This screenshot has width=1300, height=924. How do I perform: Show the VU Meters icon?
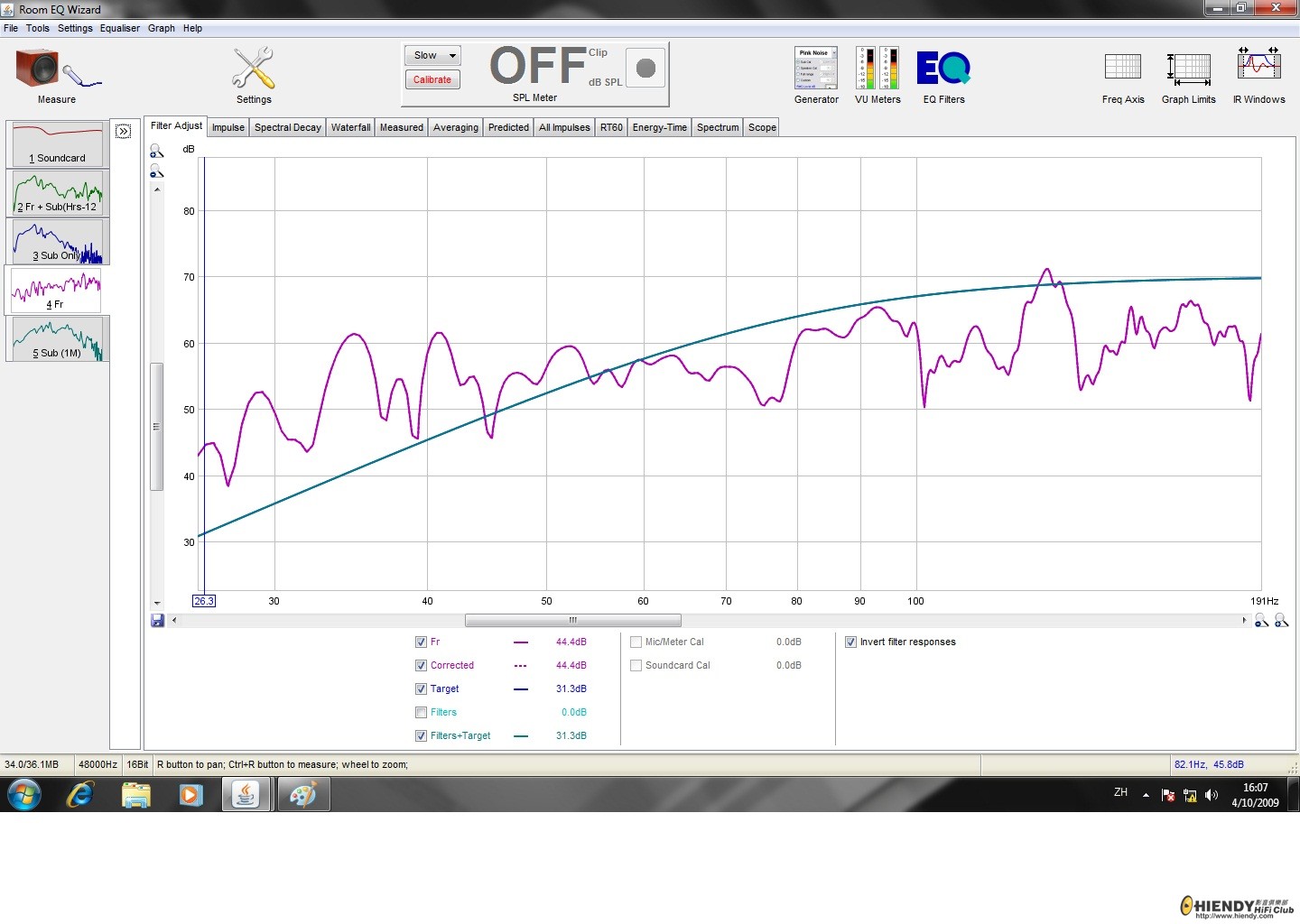point(877,68)
